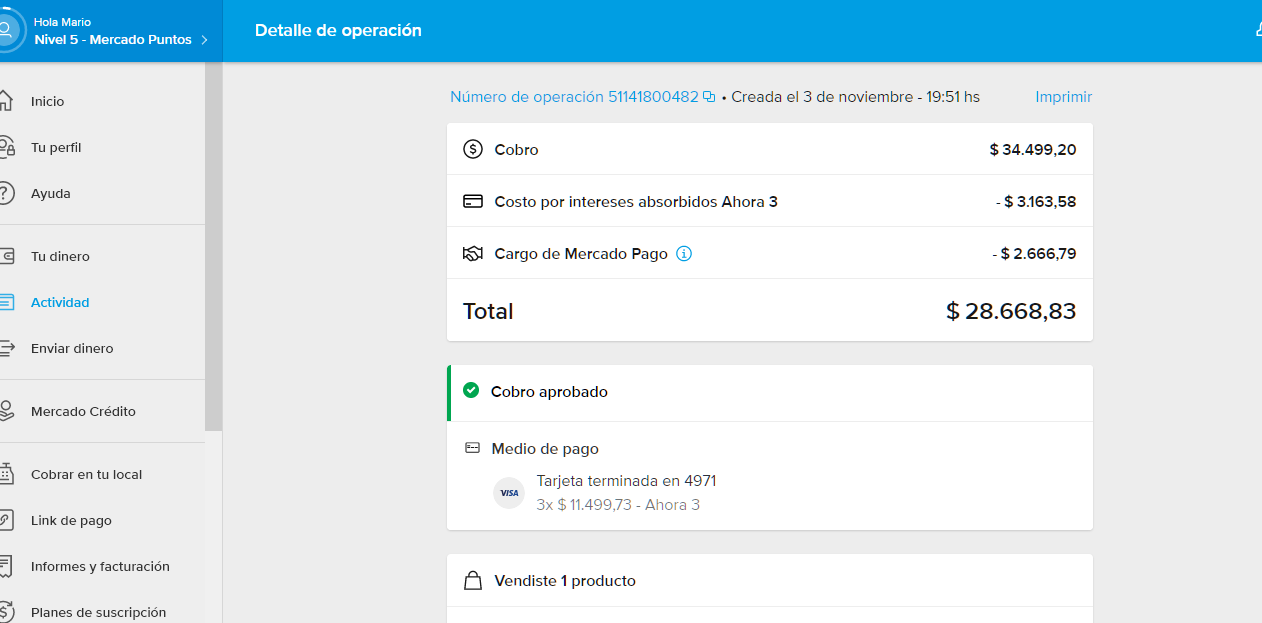
Task: Click the user avatar in the header
Action: 6,30
